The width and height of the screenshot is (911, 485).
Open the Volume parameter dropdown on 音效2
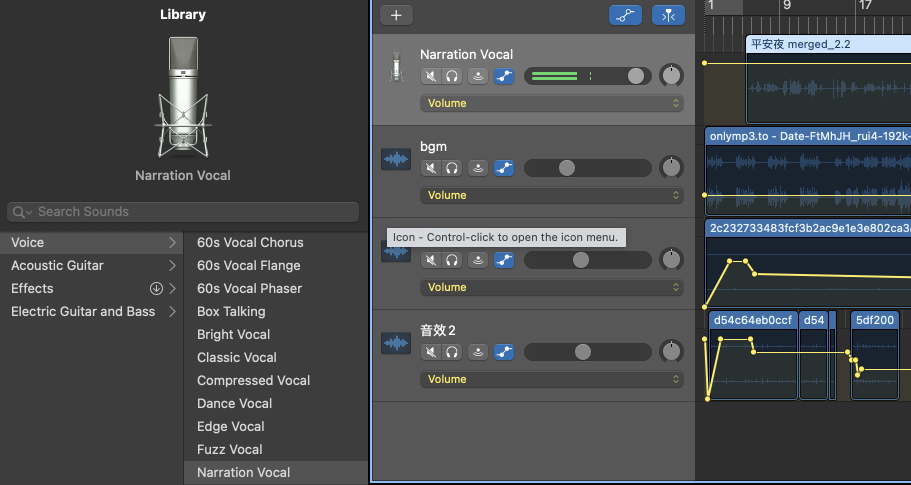[551, 379]
